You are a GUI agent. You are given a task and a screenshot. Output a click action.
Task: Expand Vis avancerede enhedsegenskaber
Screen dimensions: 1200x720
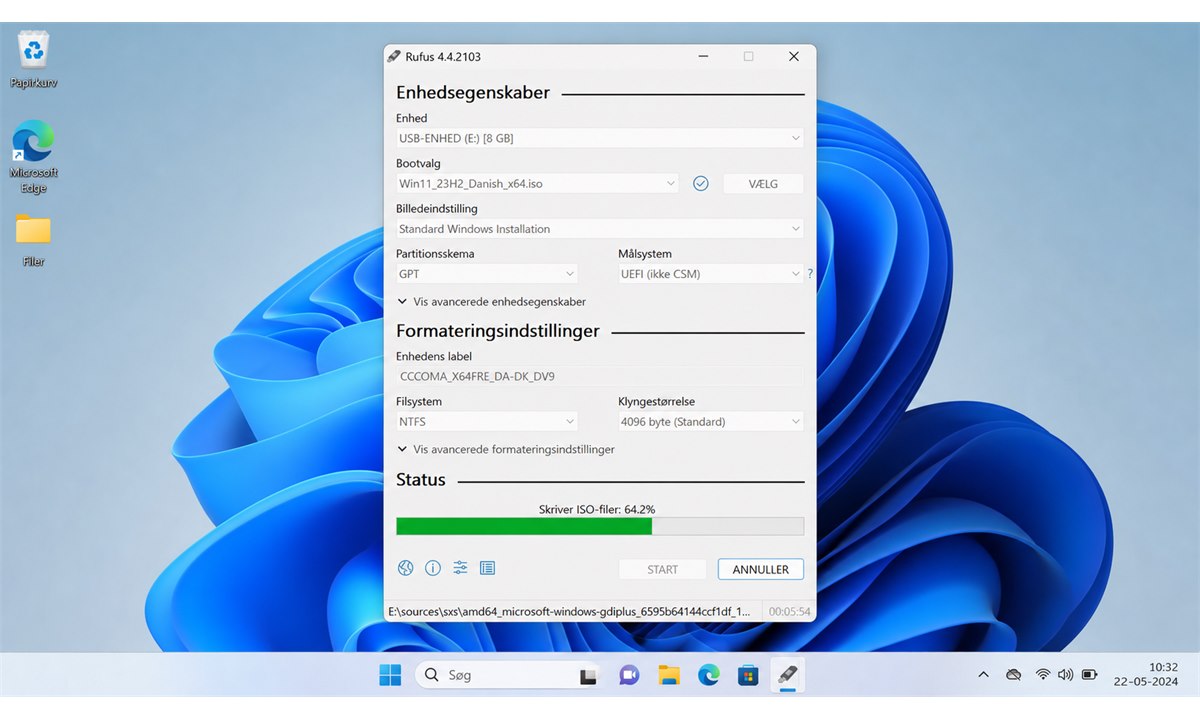(491, 301)
